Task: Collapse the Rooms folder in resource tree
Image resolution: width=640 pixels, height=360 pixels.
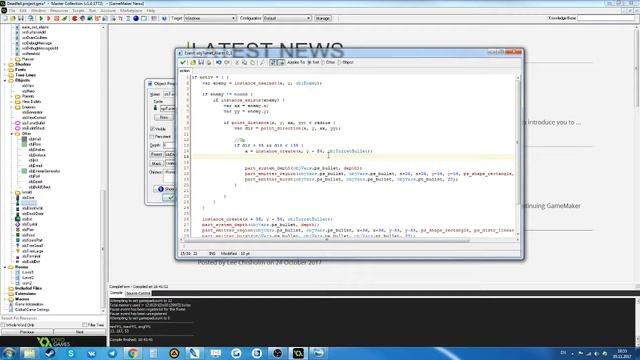Action: click(x=5, y=267)
